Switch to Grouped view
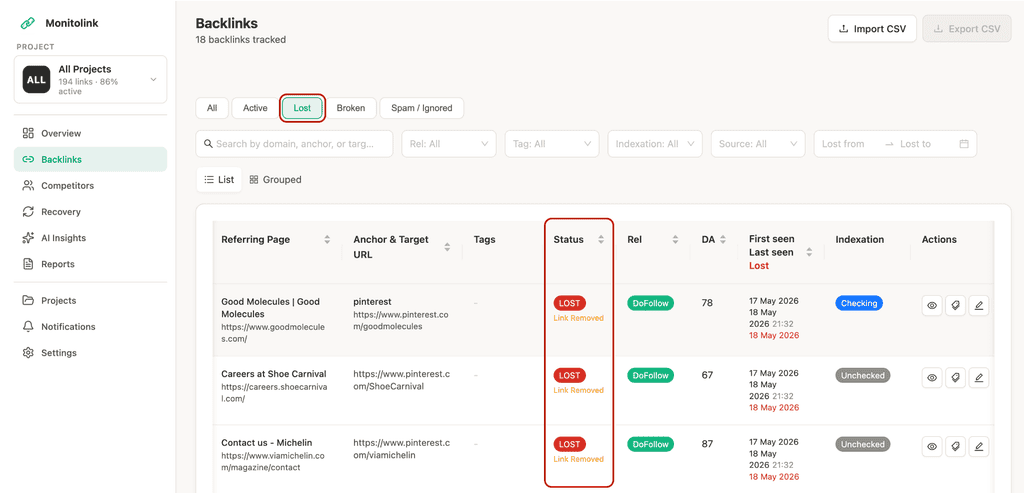Screen dimensions: 1024x493 click(275, 180)
